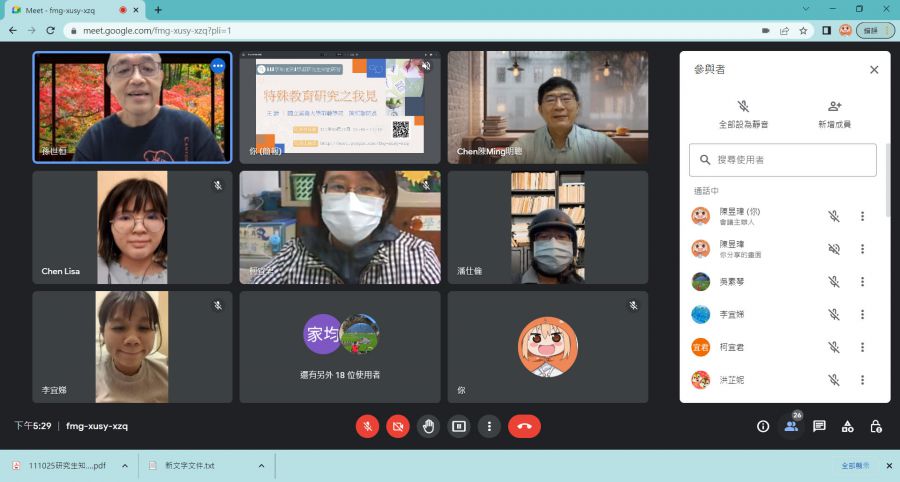The image size is (900, 482).
Task: Click the present screen button
Action: [459, 426]
